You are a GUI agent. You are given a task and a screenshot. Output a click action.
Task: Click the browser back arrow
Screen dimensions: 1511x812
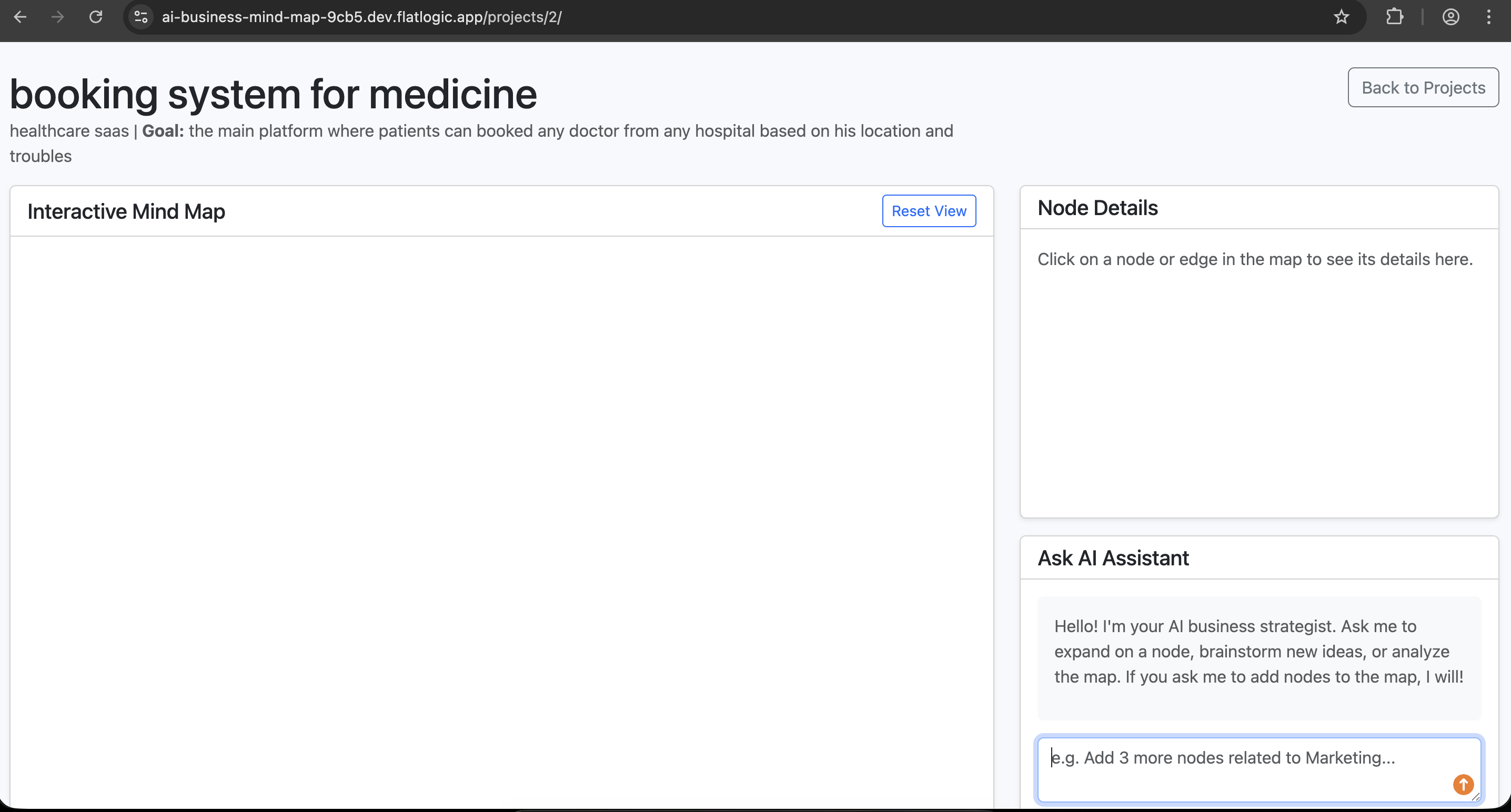click(20, 17)
